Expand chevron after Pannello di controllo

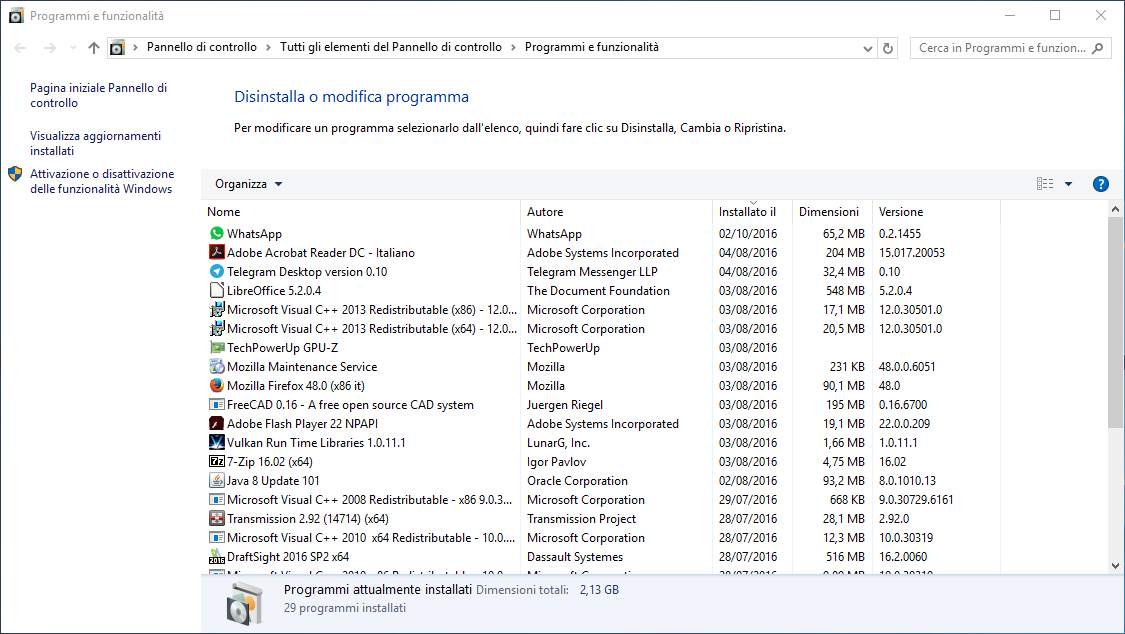[268, 47]
